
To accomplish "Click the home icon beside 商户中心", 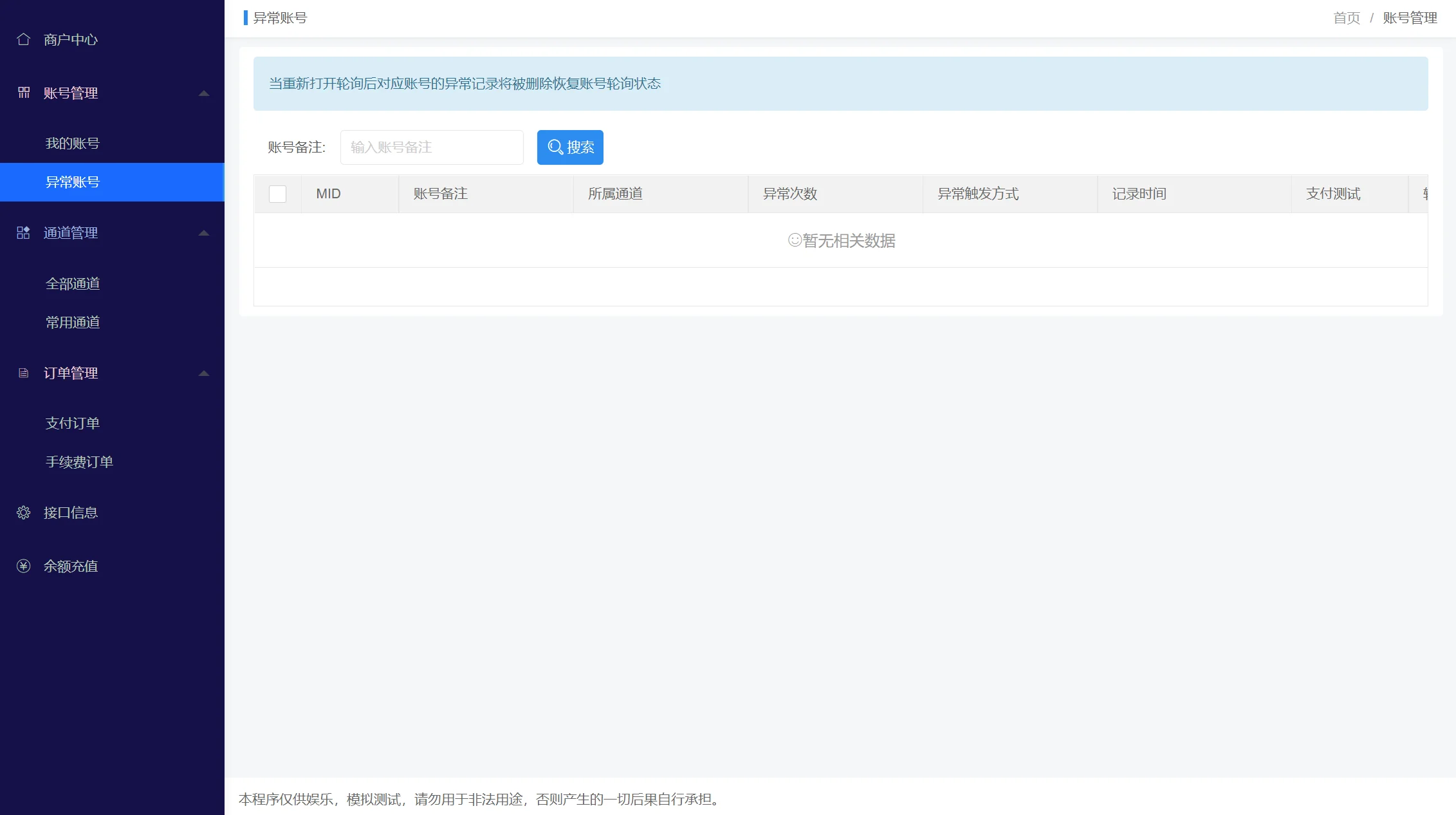I will pyautogui.click(x=24, y=39).
